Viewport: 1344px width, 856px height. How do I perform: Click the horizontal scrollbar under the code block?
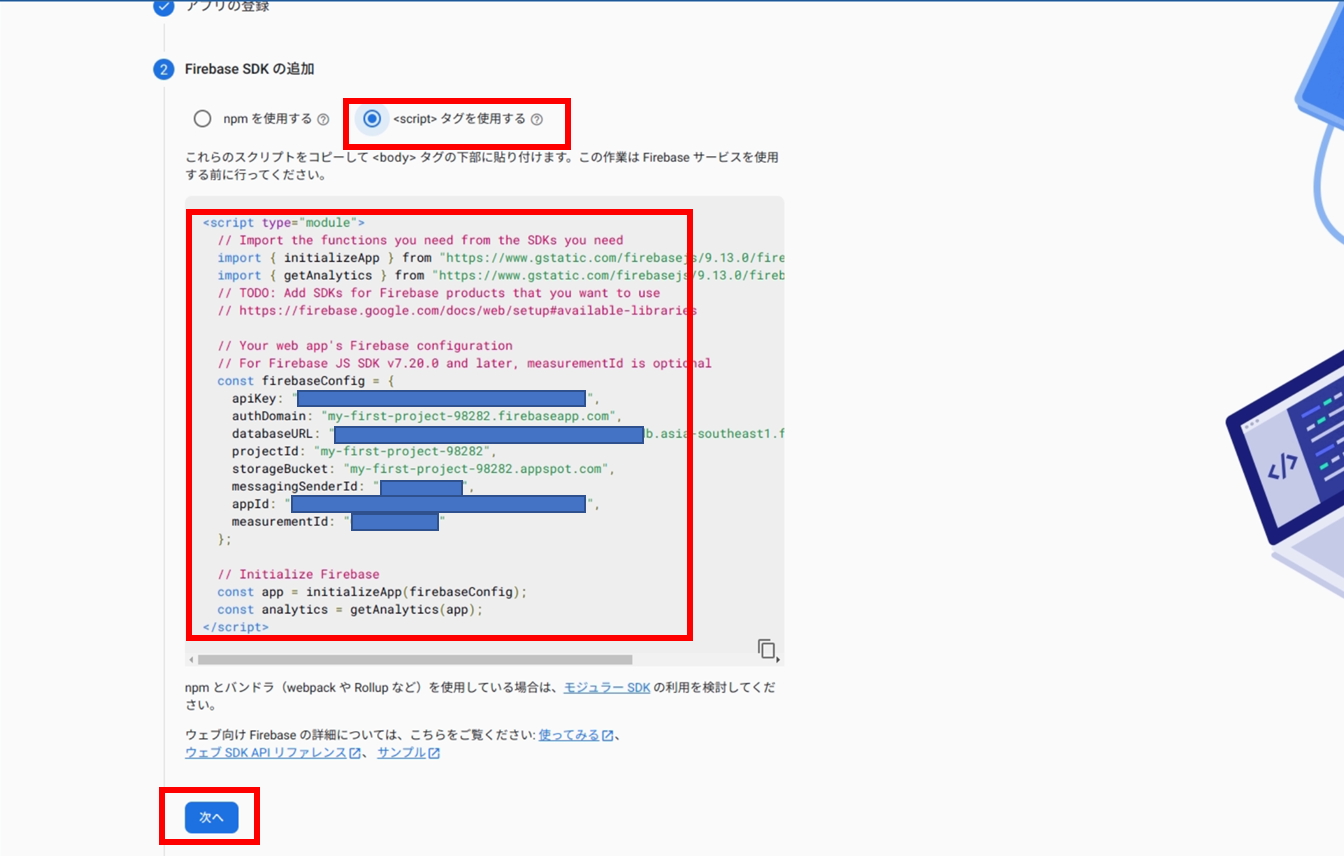point(415,659)
